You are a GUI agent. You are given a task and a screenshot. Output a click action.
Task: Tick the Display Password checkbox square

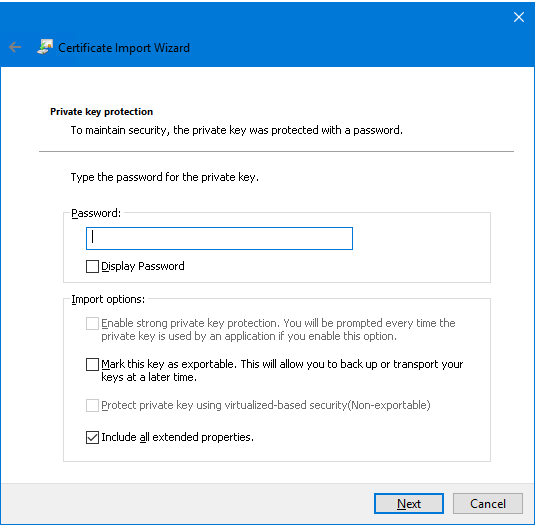tap(92, 266)
